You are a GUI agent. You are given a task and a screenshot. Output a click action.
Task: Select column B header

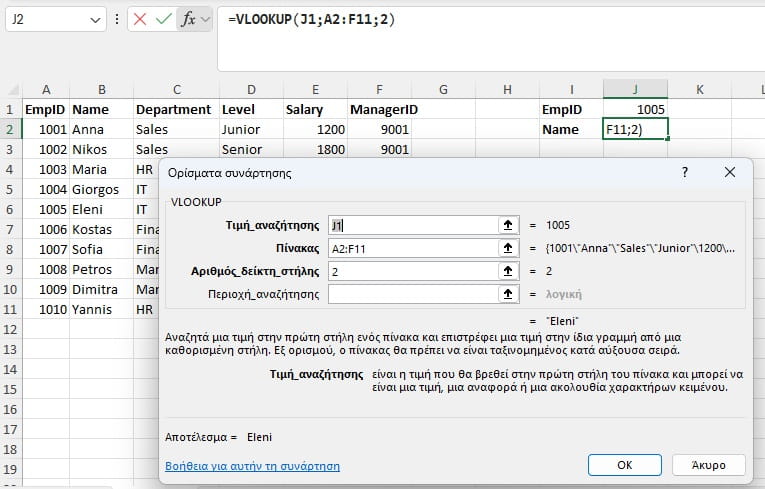[101, 90]
